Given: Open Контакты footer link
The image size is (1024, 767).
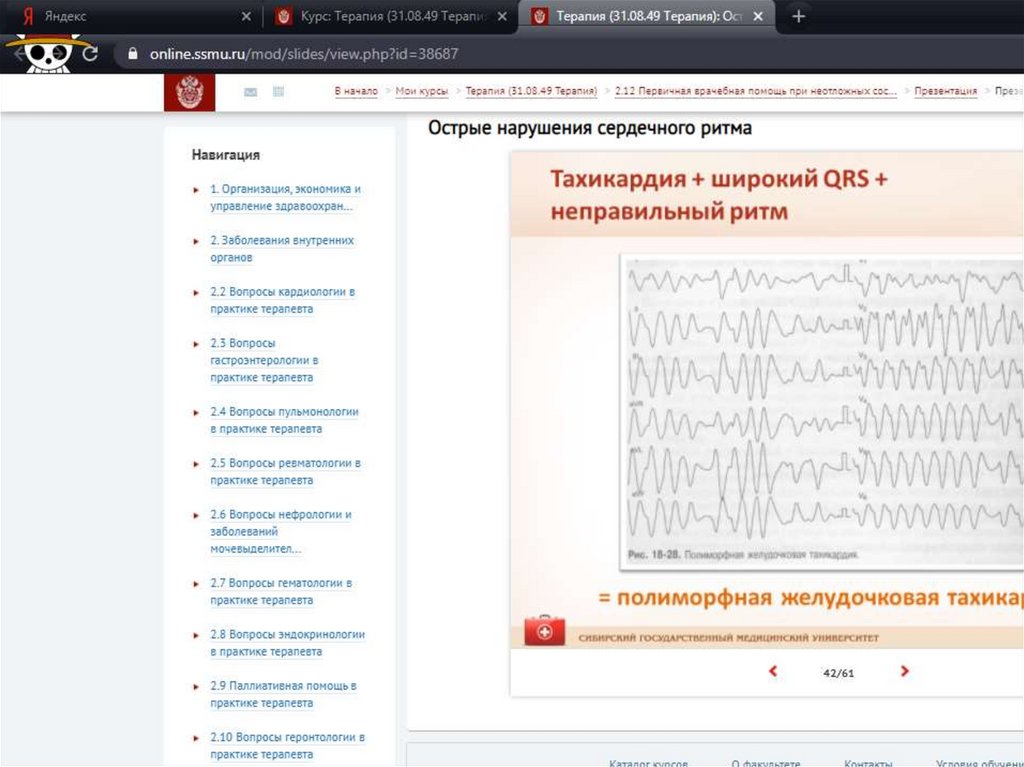Looking at the screenshot, I should click(x=868, y=762).
